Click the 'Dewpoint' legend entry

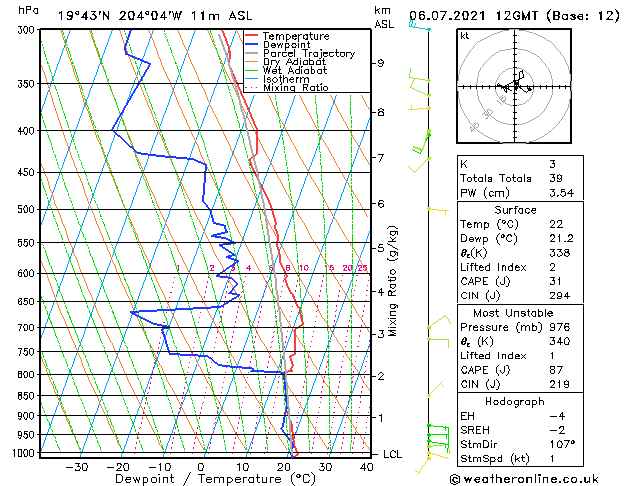(286, 45)
